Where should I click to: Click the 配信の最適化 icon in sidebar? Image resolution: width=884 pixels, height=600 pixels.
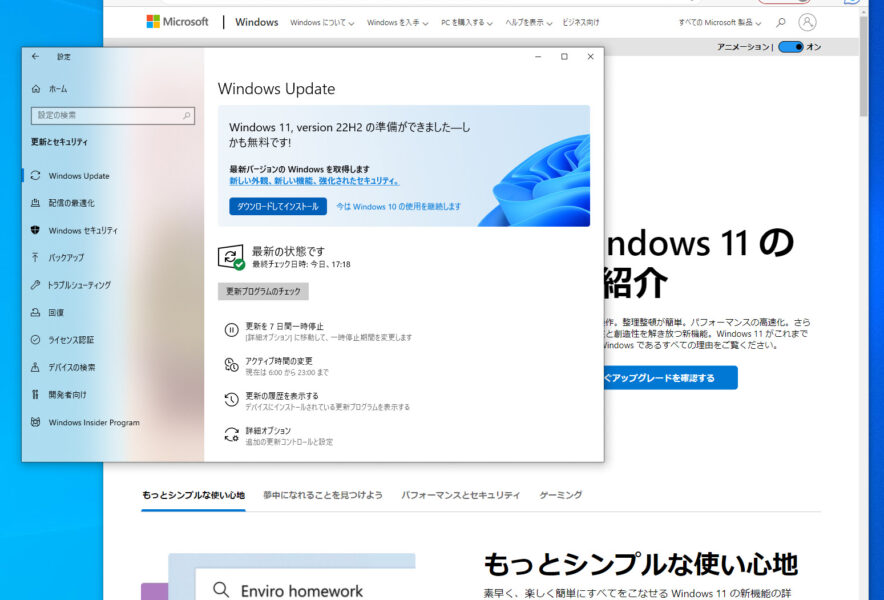click(36, 203)
